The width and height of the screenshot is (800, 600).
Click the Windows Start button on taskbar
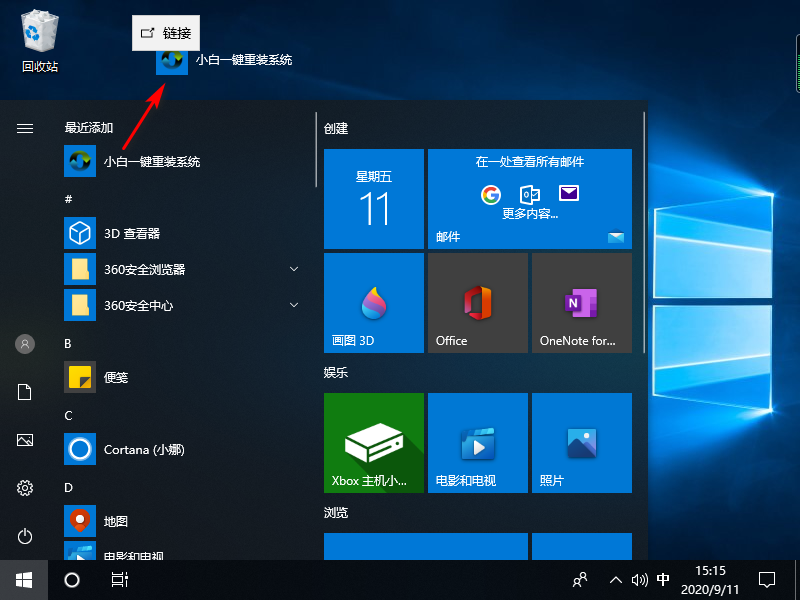pyautogui.click(x=24, y=580)
